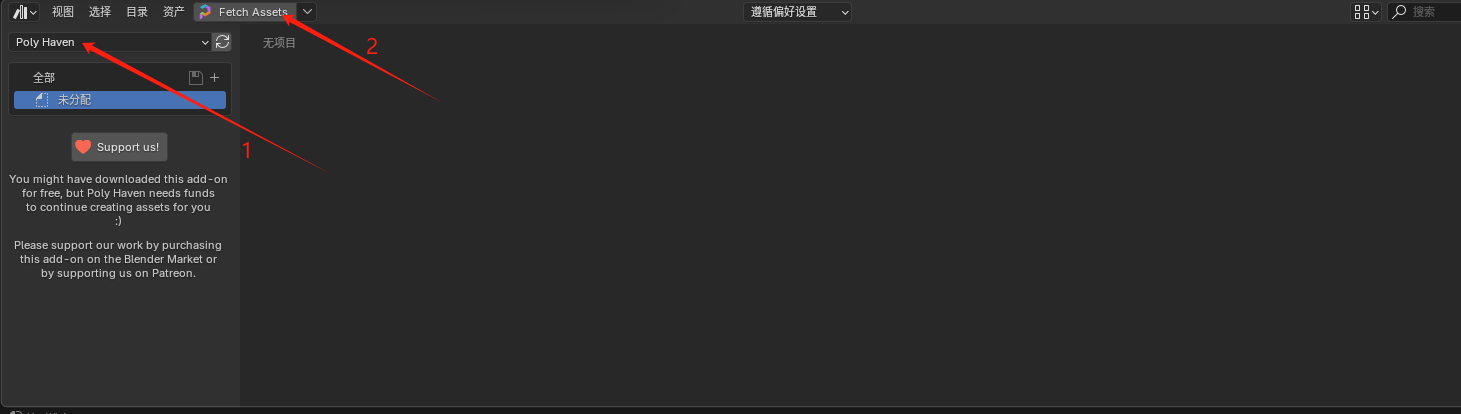Click the red heart Support us icon

coord(83,147)
